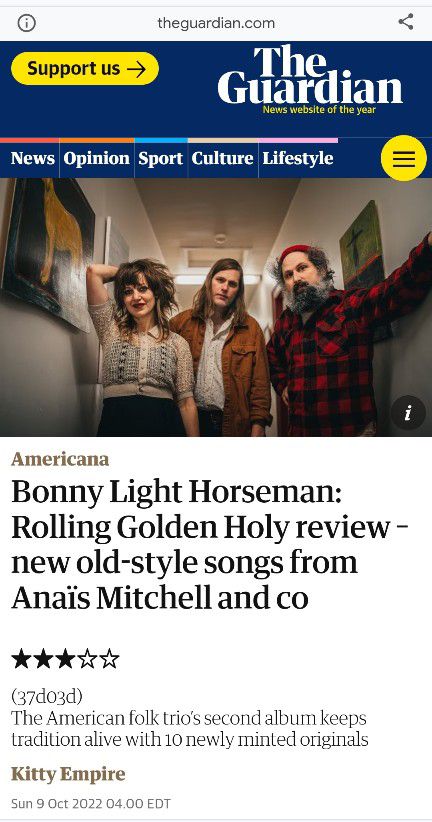Image resolution: width=432 pixels, height=822 pixels.
Task: Open the Americana tag link
Action: [60, 459]
